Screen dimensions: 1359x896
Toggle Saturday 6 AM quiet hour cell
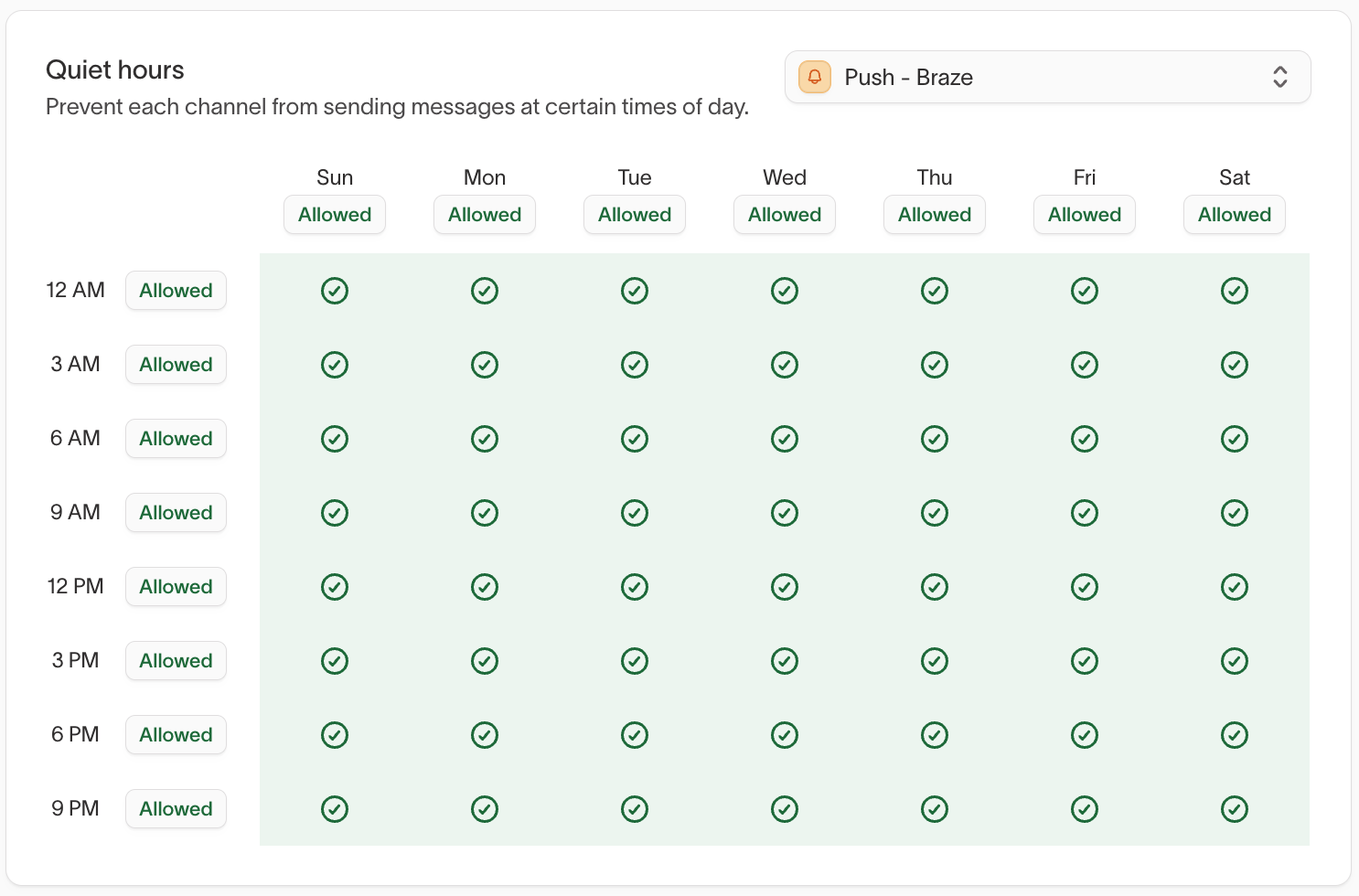coord(1235,439)
